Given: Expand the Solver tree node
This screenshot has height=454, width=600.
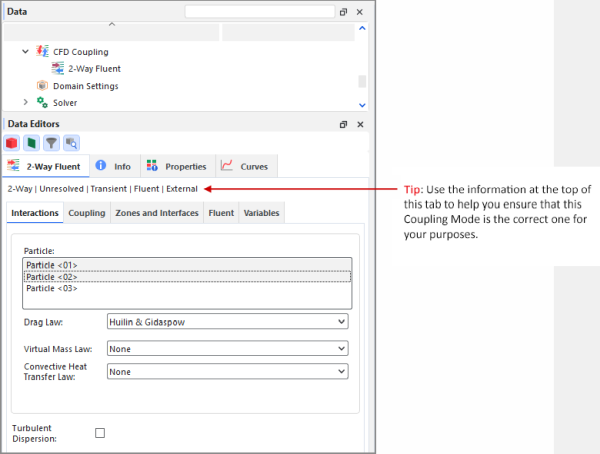Looking at the screenshot, I should pos(26,102).
